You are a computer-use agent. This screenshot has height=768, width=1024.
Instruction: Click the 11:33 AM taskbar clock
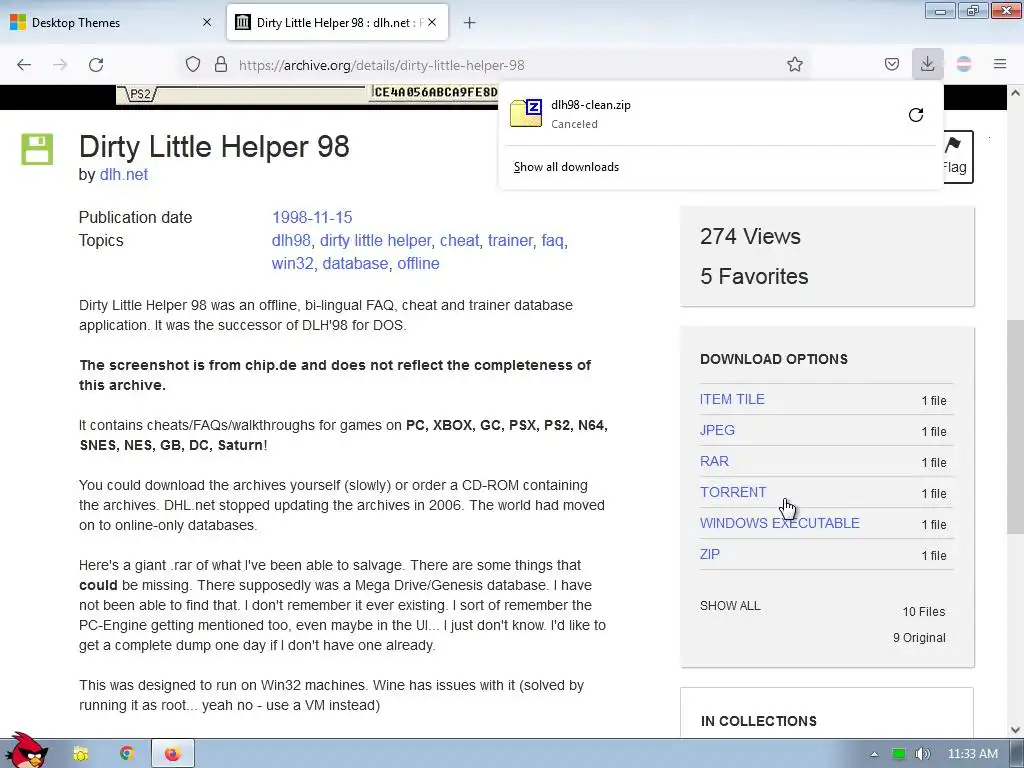click(972, 754)
